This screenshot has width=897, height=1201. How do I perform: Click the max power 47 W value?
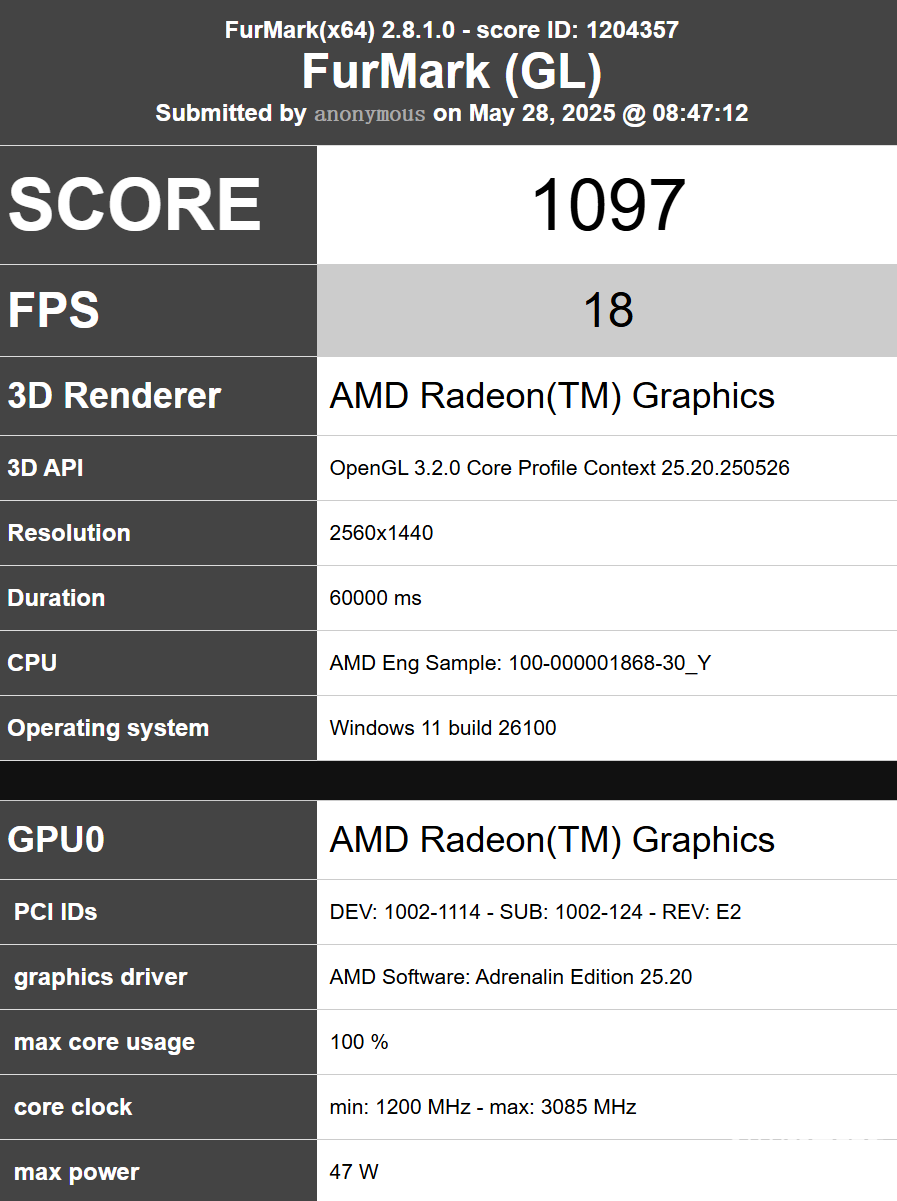[x=353, y=1172]
